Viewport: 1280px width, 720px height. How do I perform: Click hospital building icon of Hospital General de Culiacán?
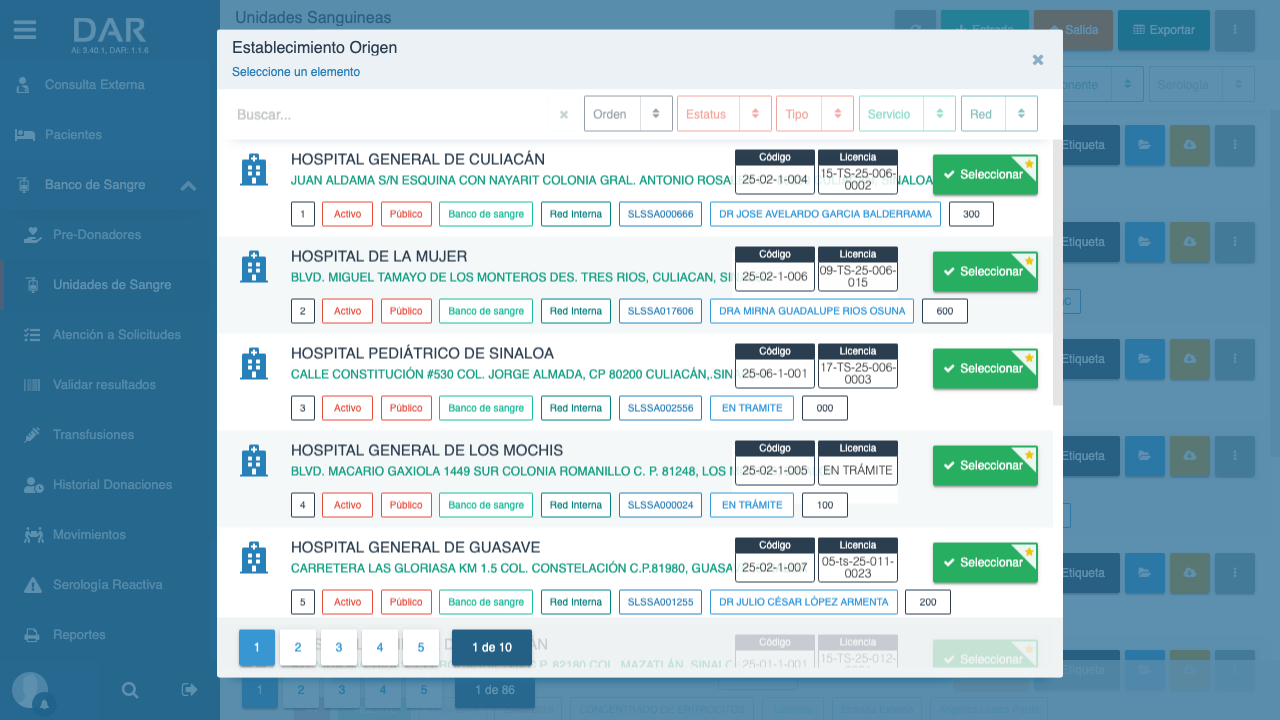point(254,170)
